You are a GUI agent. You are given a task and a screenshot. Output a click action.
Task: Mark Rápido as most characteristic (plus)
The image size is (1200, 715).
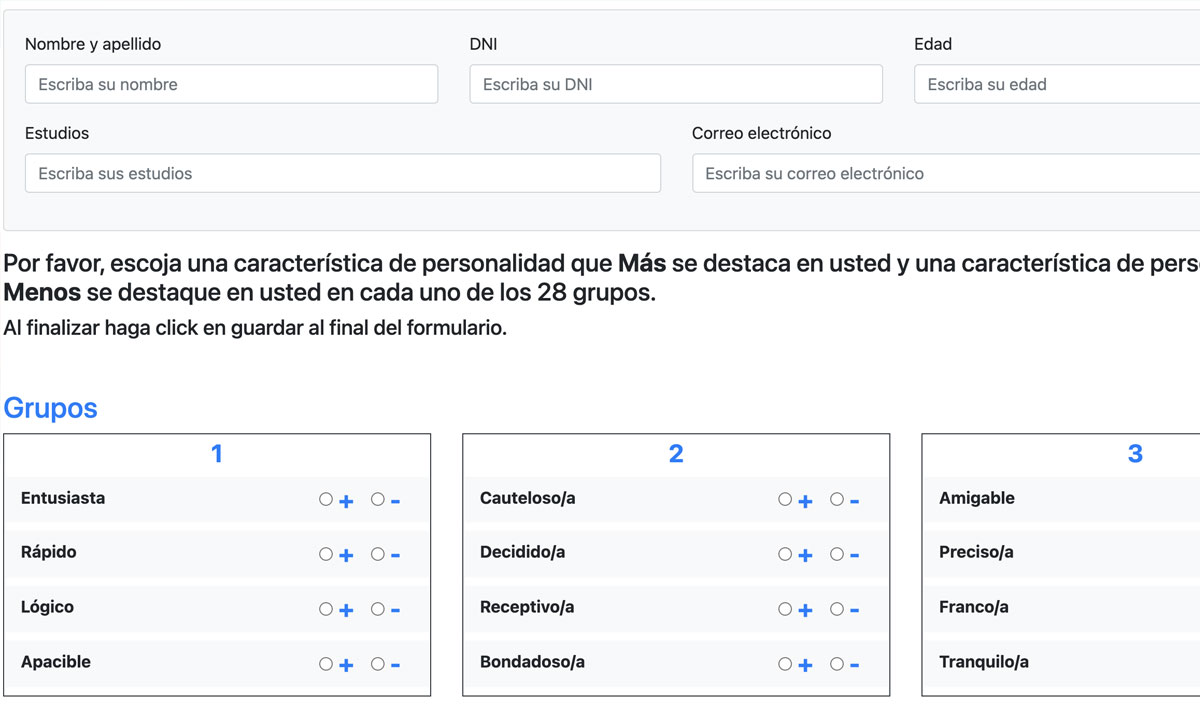tap(326, 554)
